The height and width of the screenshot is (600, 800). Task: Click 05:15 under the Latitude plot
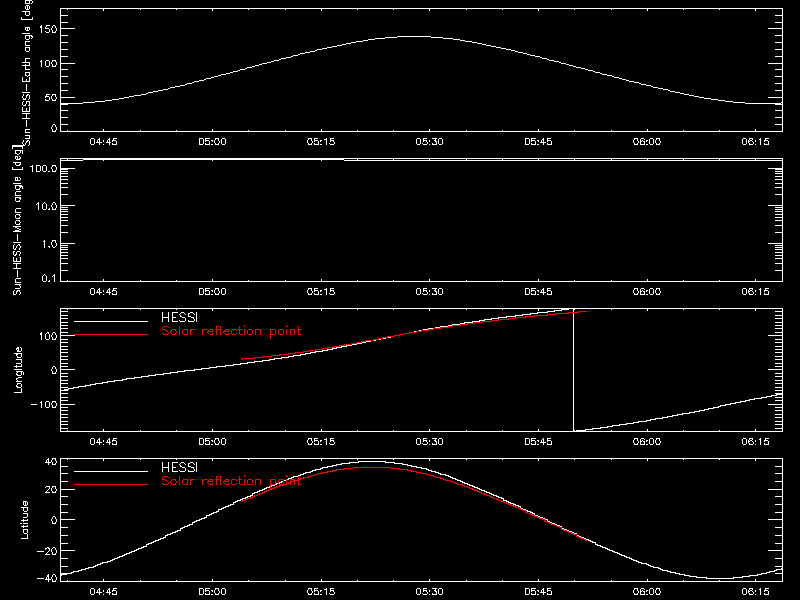tap(321, 592)
